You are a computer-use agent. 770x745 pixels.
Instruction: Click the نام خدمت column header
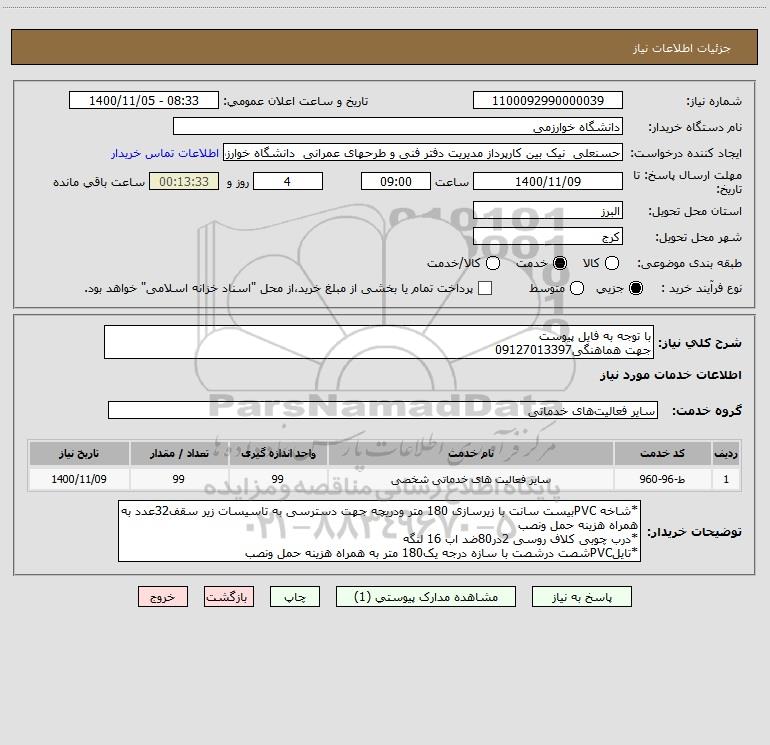(470, 453)
